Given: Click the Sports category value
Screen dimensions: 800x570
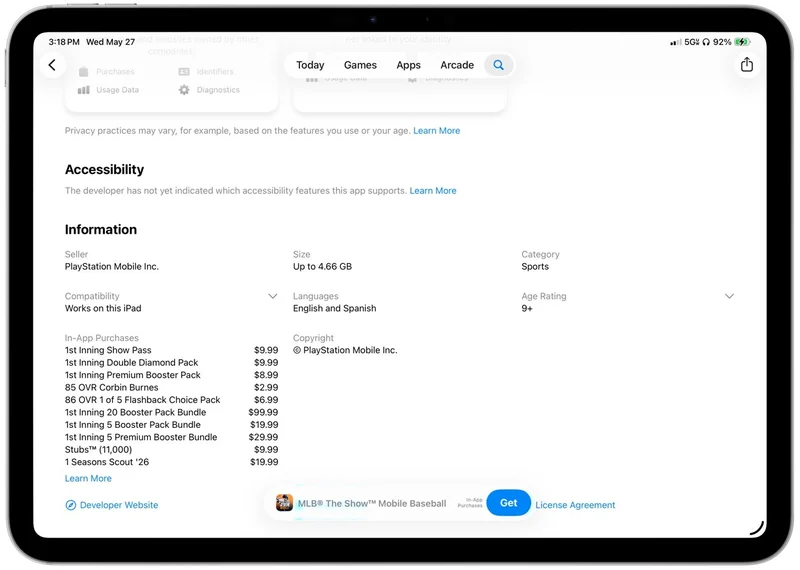Looking at the screenshot, I should (x=535, y=266).
